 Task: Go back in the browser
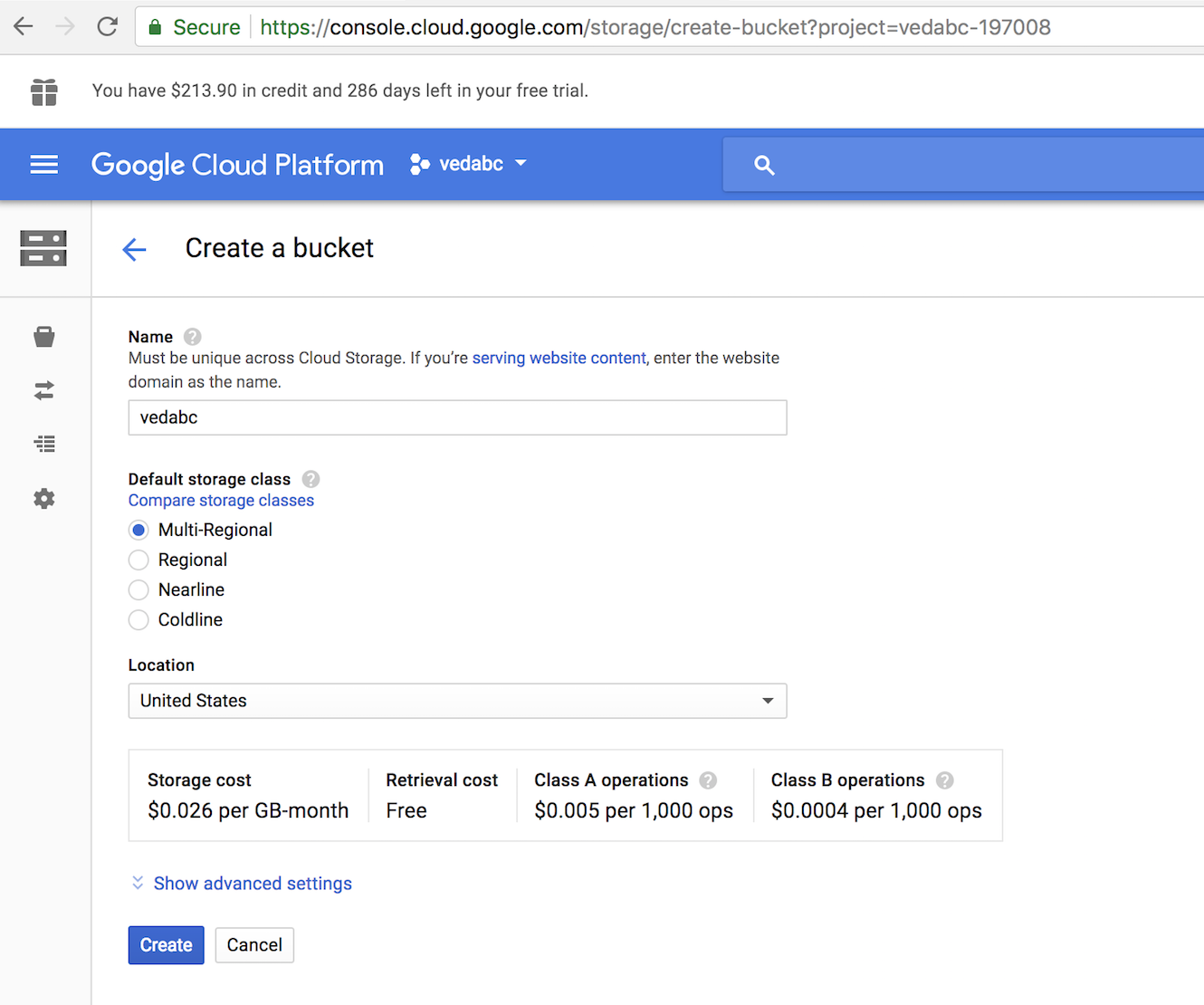[24, 26]
